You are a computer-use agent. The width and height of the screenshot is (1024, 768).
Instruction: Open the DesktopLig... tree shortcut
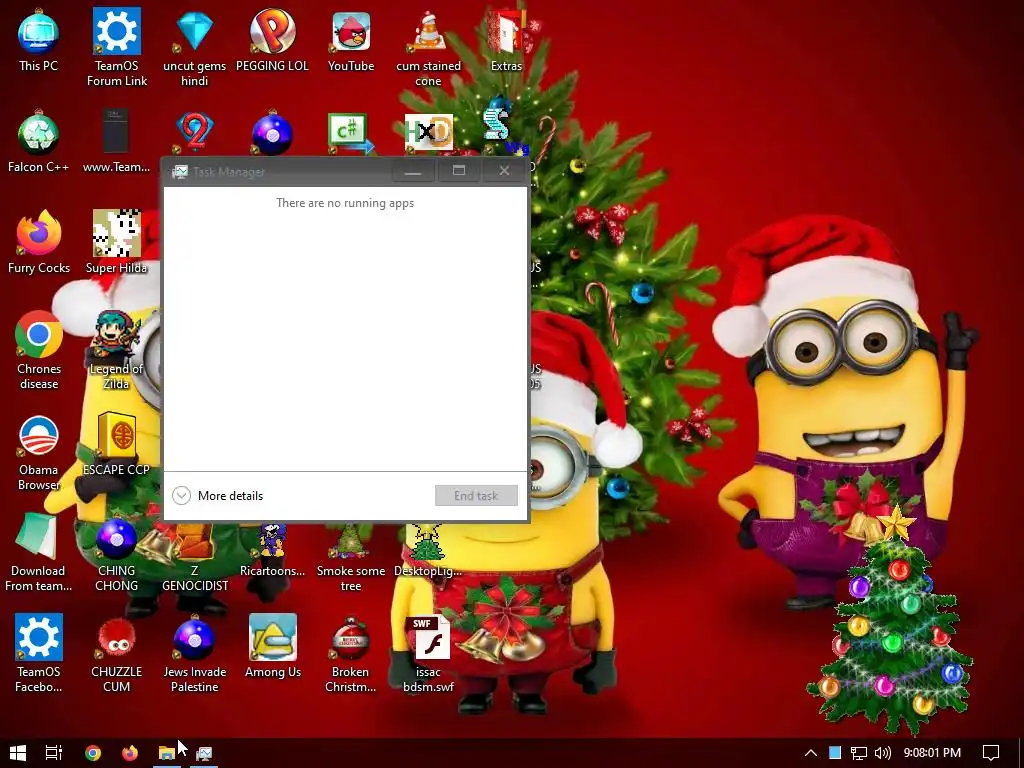click(x=428, y=552)
